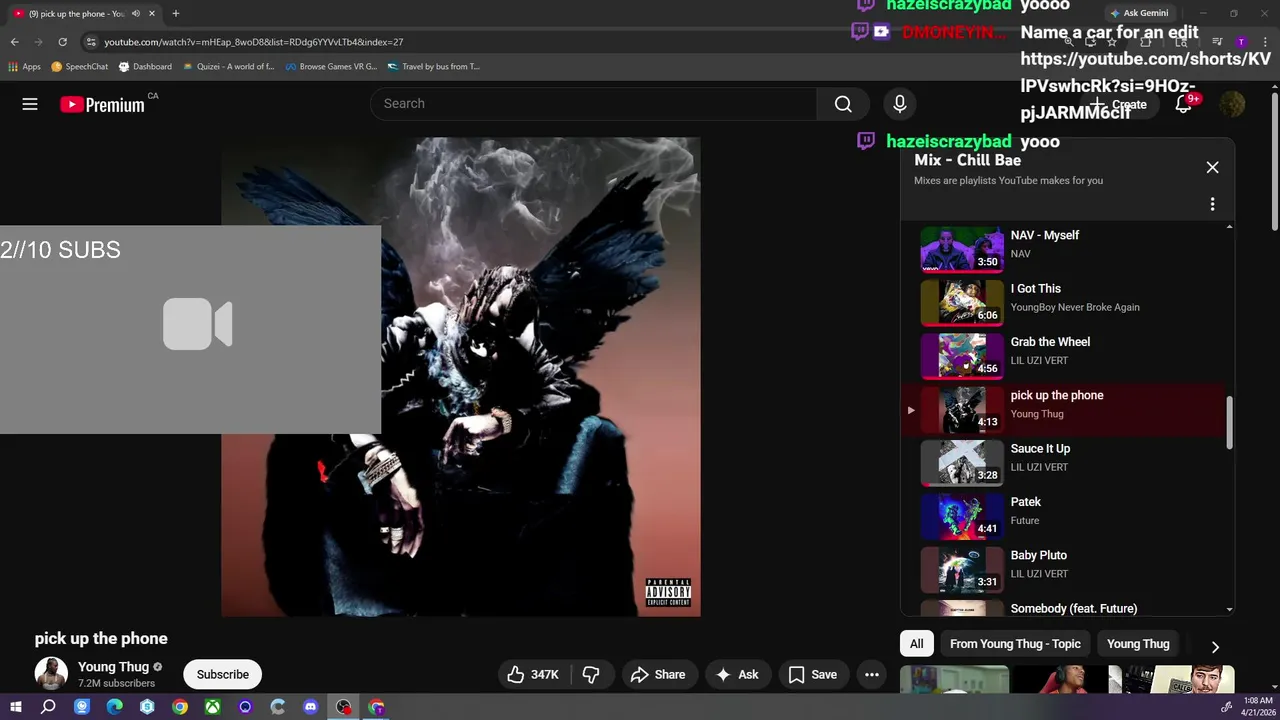Screen dimensions: 1280x720
Task: Open Chrome profile T avatar
Action: pos(1241,42)
